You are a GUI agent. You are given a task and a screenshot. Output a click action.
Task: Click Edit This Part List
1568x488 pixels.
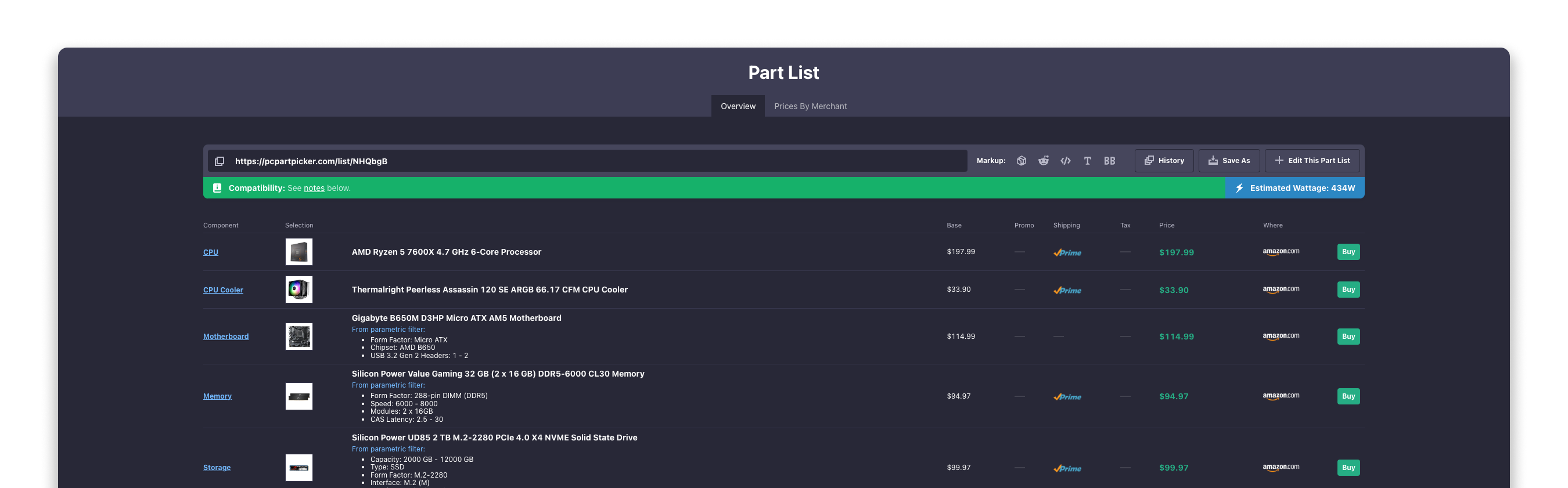pos(1312,161)
